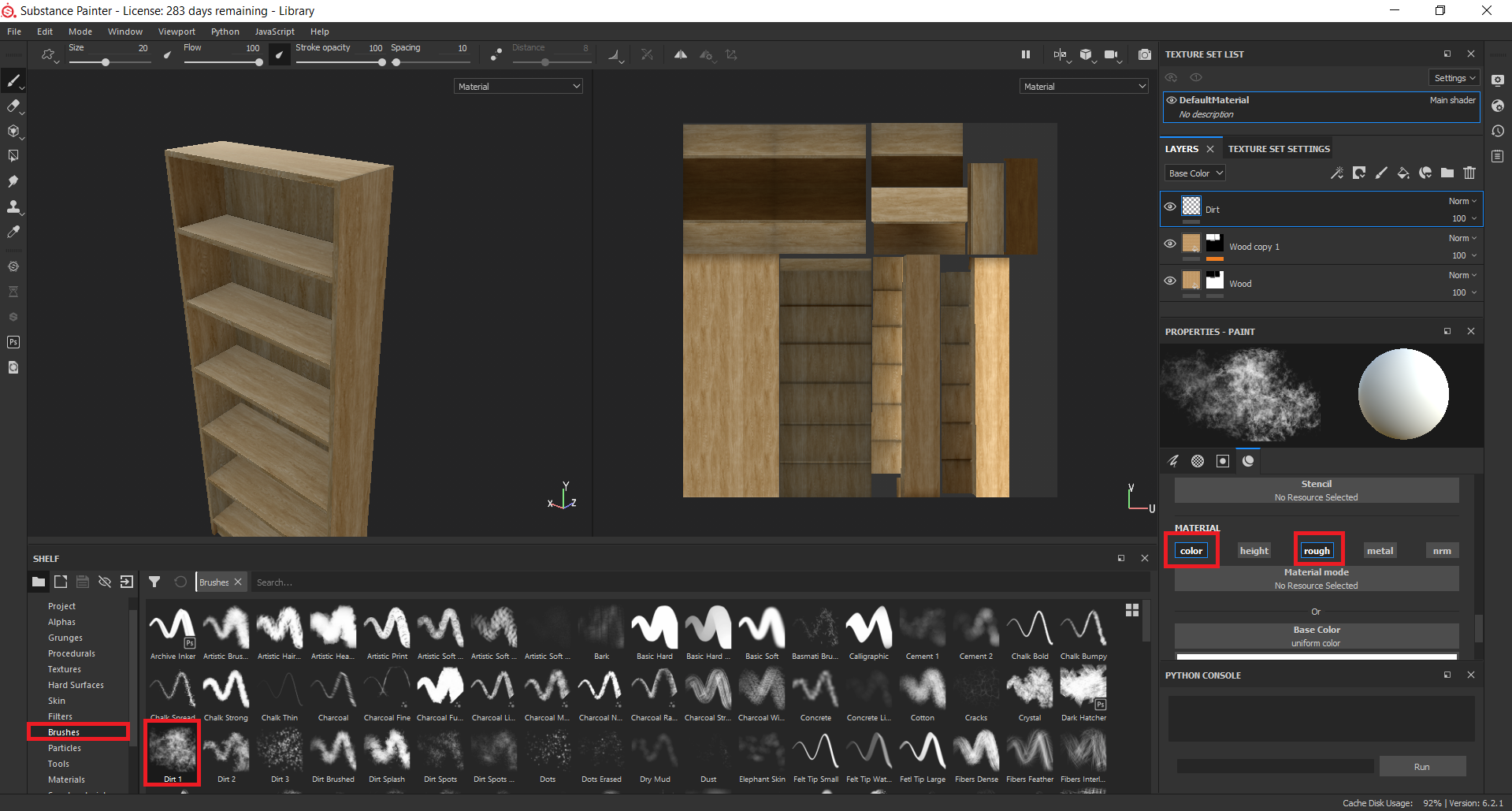Open the Photoshop export icon in left toolbar
The image size is (1512, 811).
pos(13,342)
